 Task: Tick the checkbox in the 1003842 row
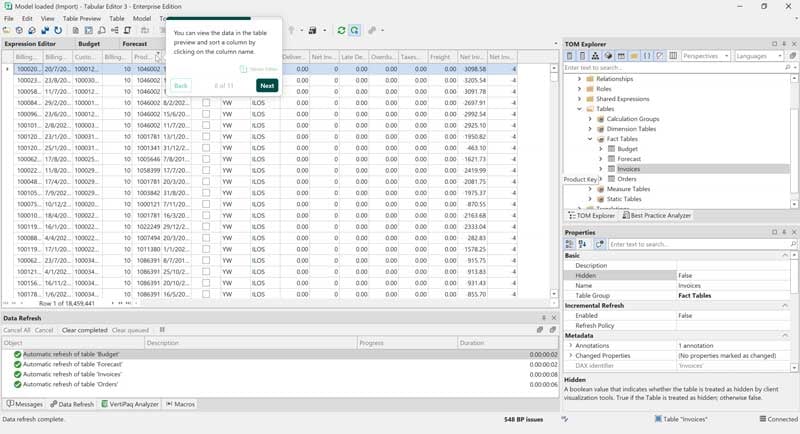click(x=206, y=193)
